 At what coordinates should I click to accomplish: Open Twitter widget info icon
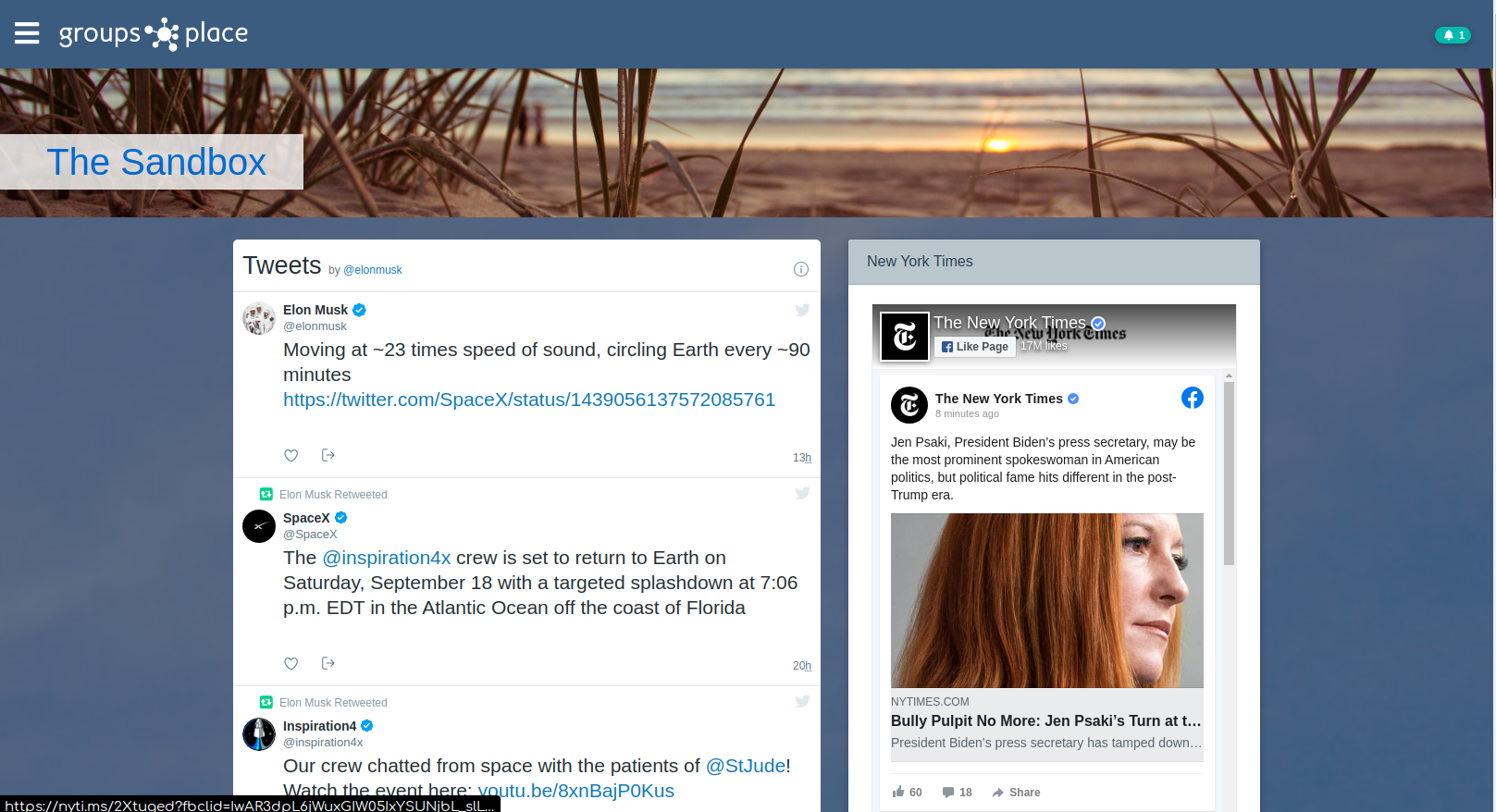click(x=800, y=269)
